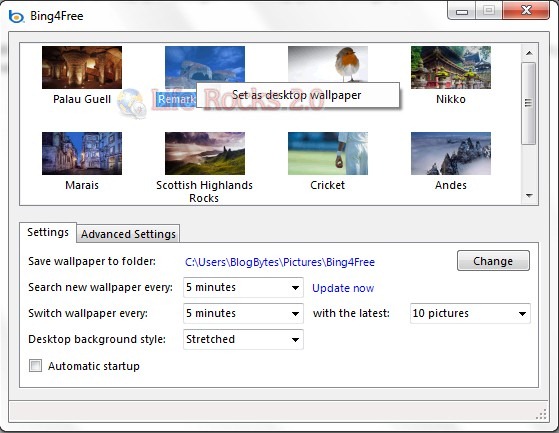Minimize the Bing4Free window
The height and width of the screenshot is (433, 559).
point(462,12)
